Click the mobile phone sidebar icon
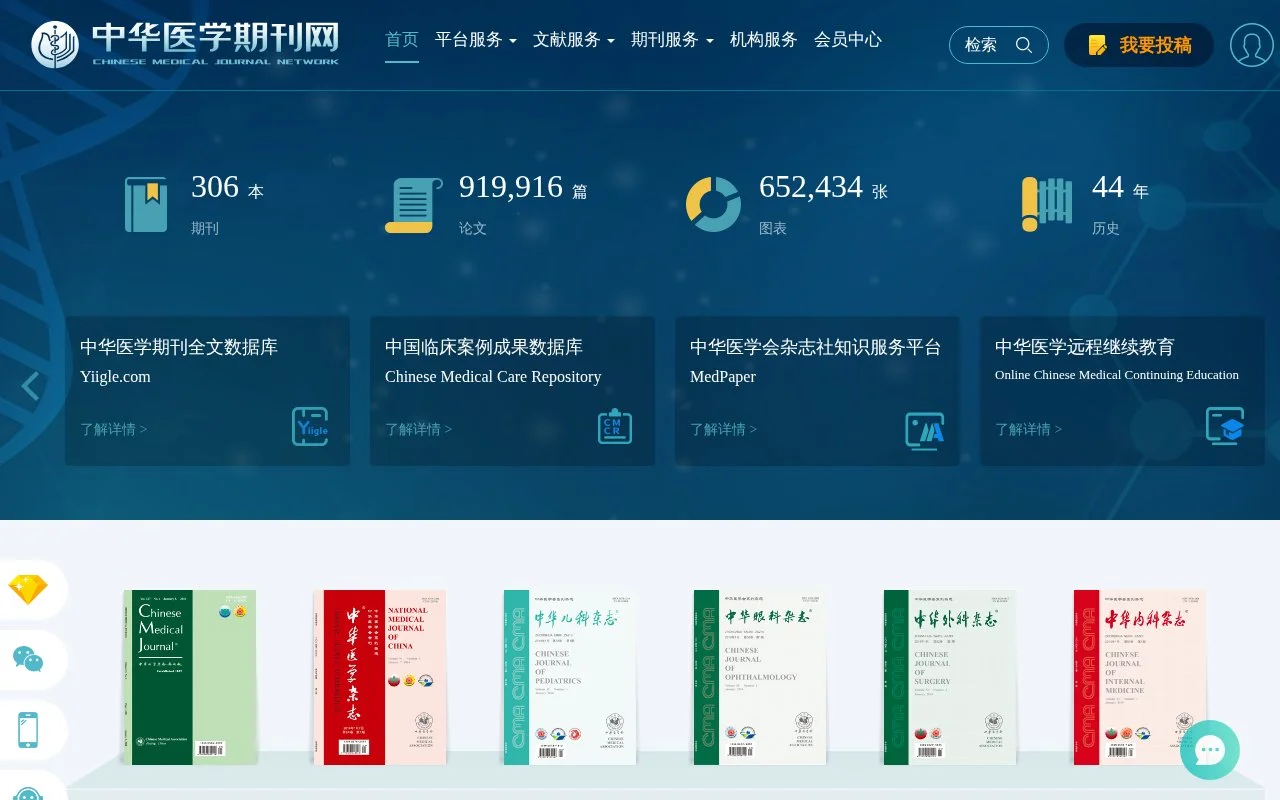Viewport: 1280px width, 800px height. (x=28, y=730)
